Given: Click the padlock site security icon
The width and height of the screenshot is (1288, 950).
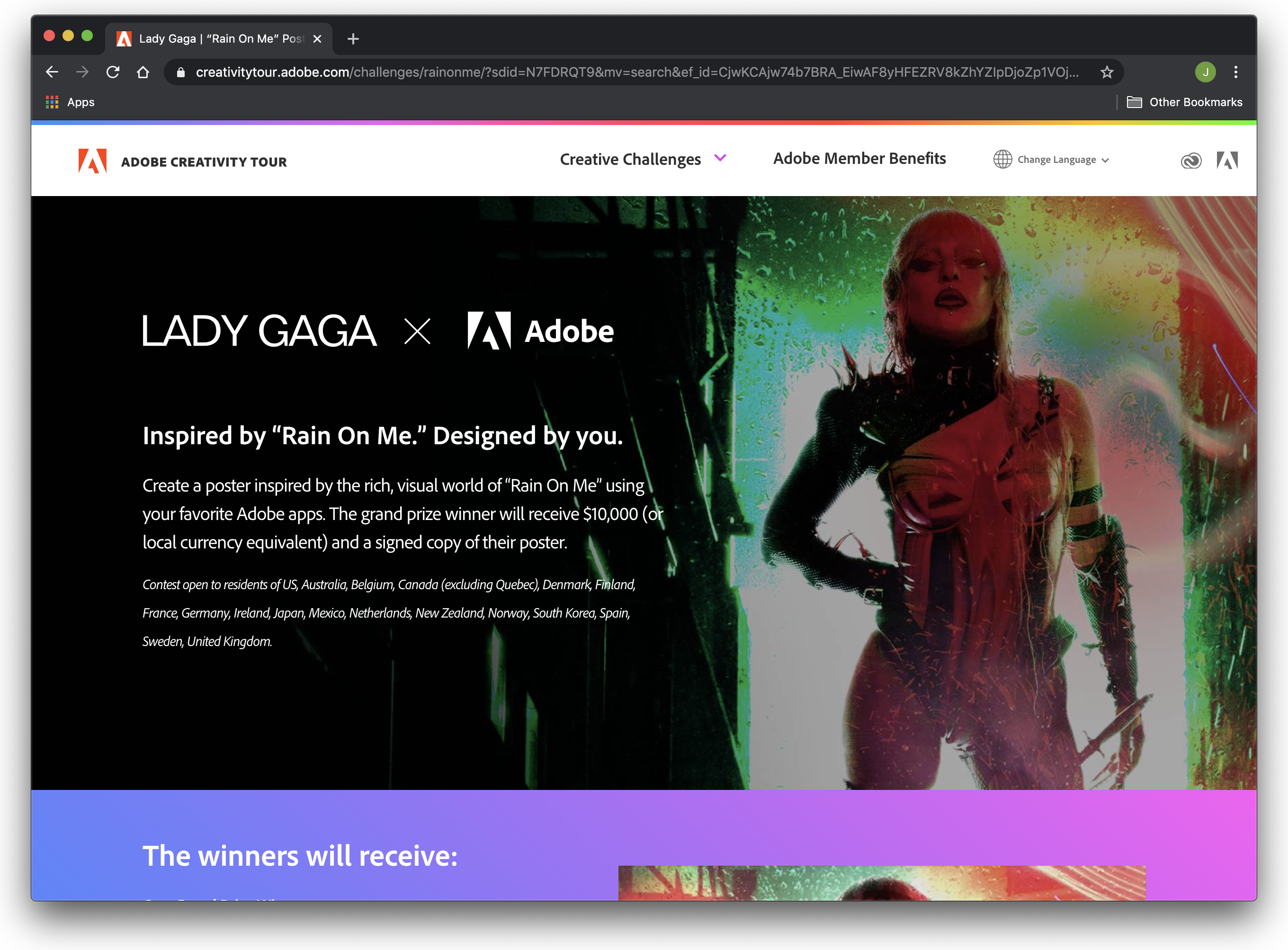Looking at the screenshot, I should point(180,72).
